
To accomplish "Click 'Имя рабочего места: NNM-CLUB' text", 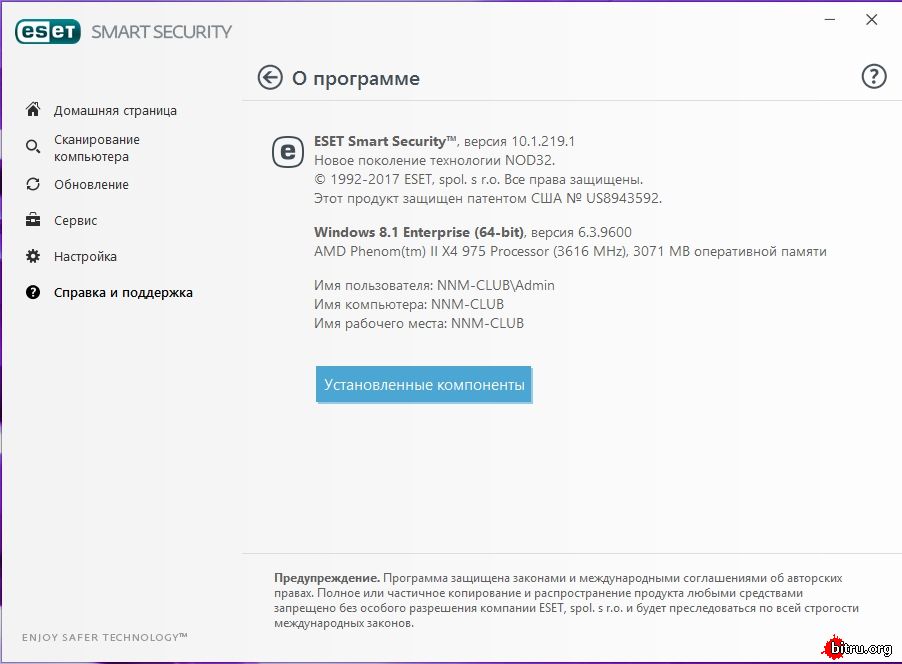I will (419, 323).
